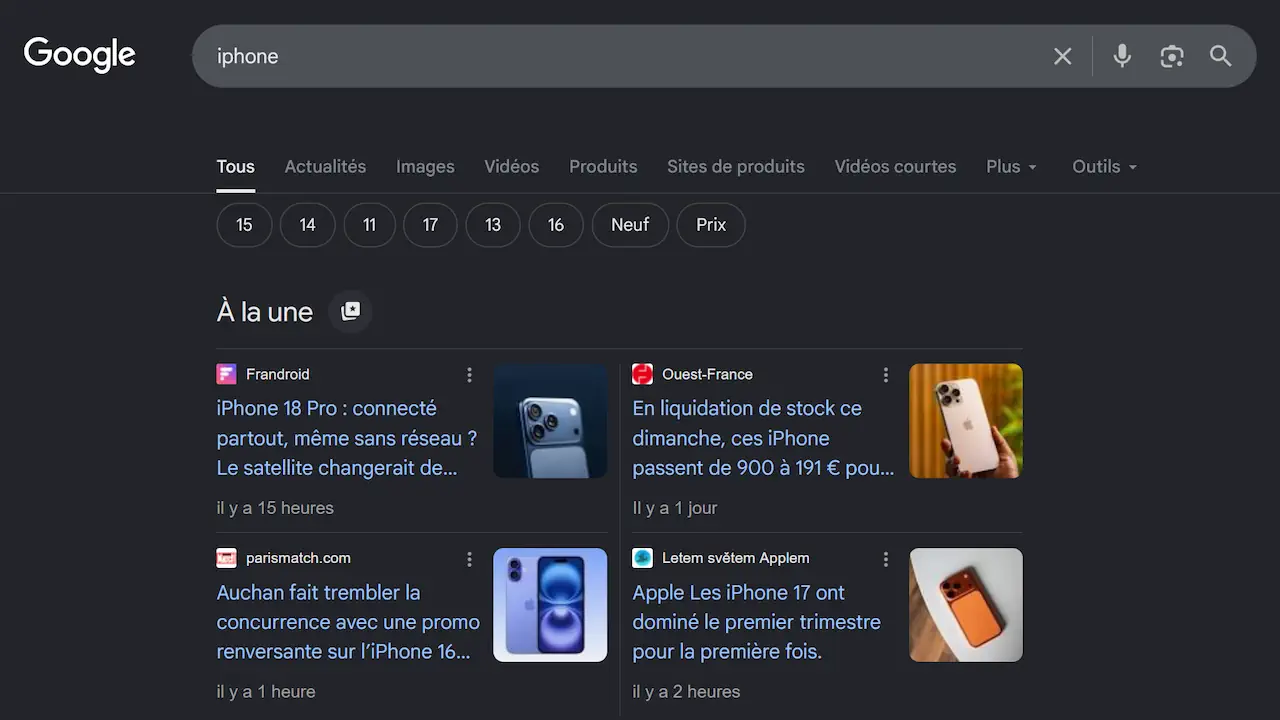Viewport: 1280px width, 720px height.
Task: Open the three-dot menu for Letem světem Applem
Action: (885, 559)
